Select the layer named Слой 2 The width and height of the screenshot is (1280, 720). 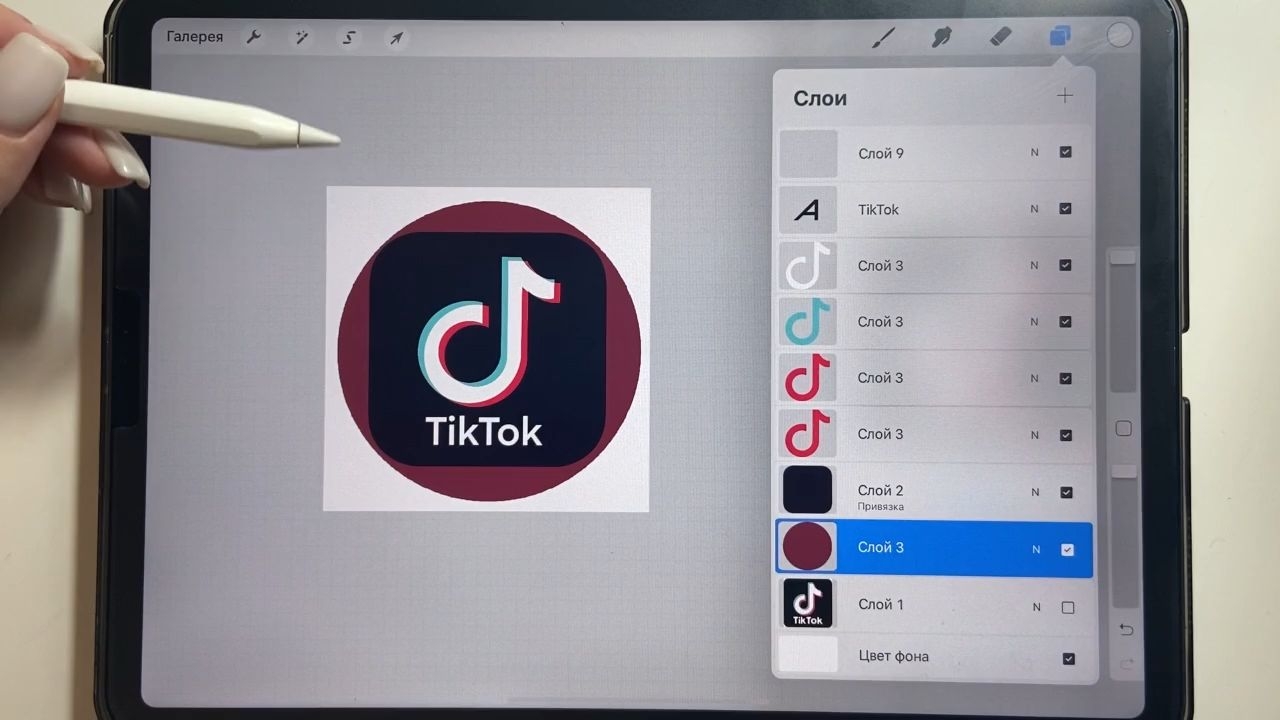click(x=881, y=490)
